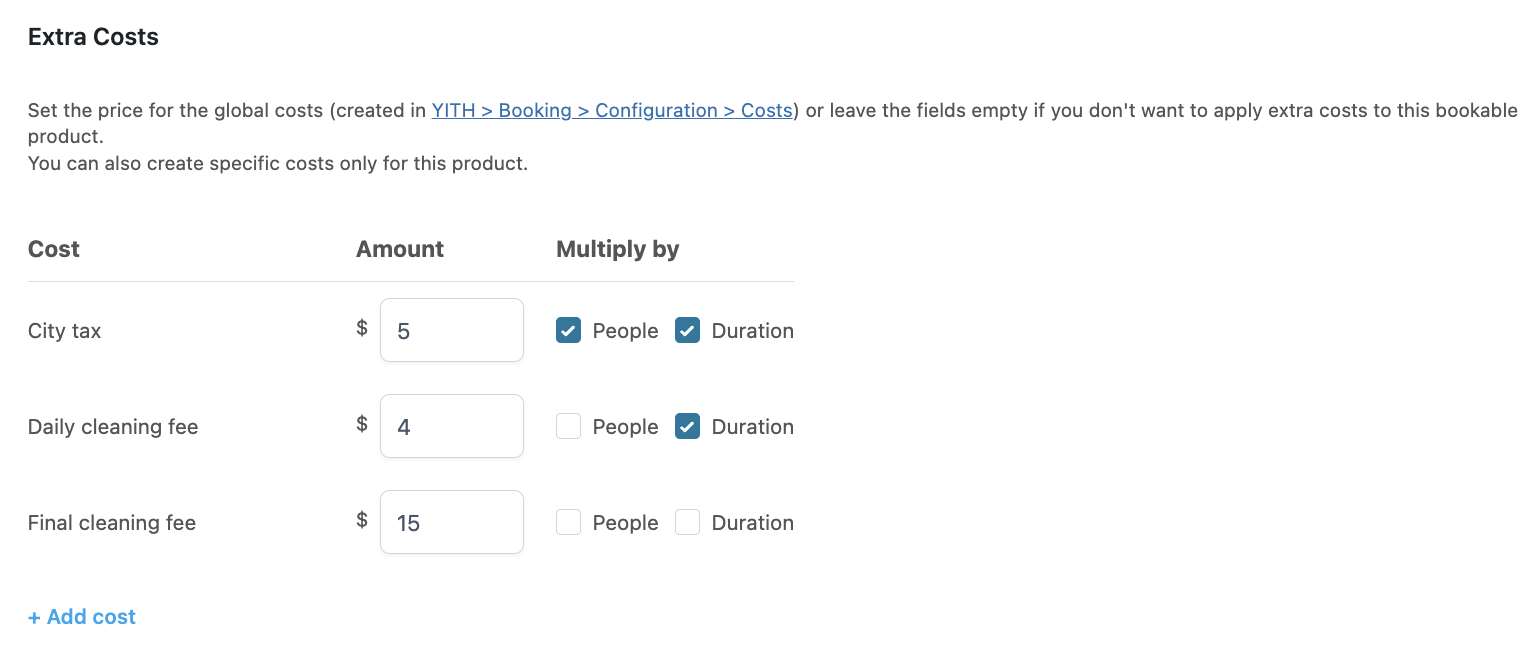Click the City tax amount field
The height and width of the screenshot is (652, 1534).
(452, 331)
